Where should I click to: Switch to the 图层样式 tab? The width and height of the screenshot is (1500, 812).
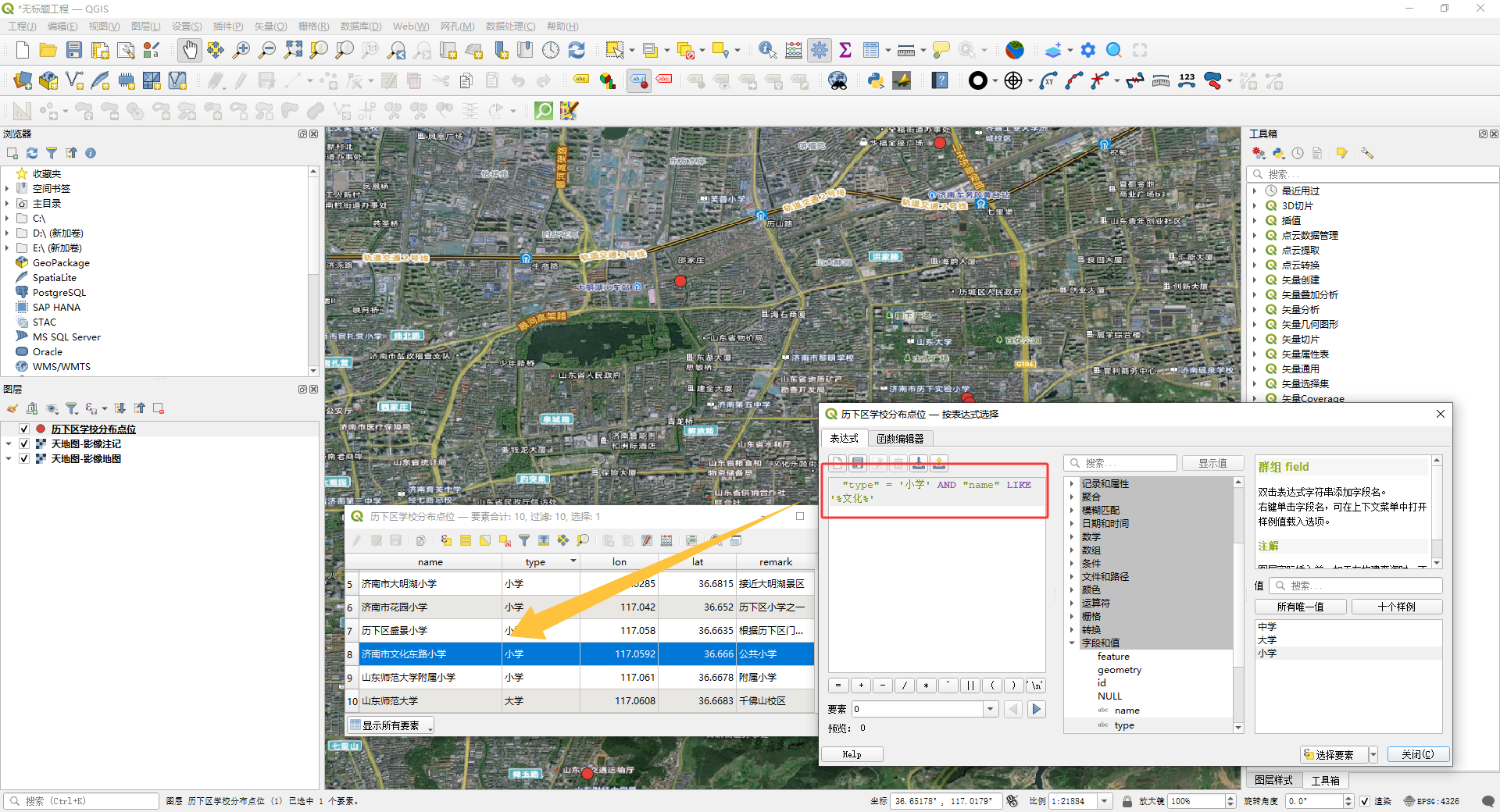click(1273, 780)
